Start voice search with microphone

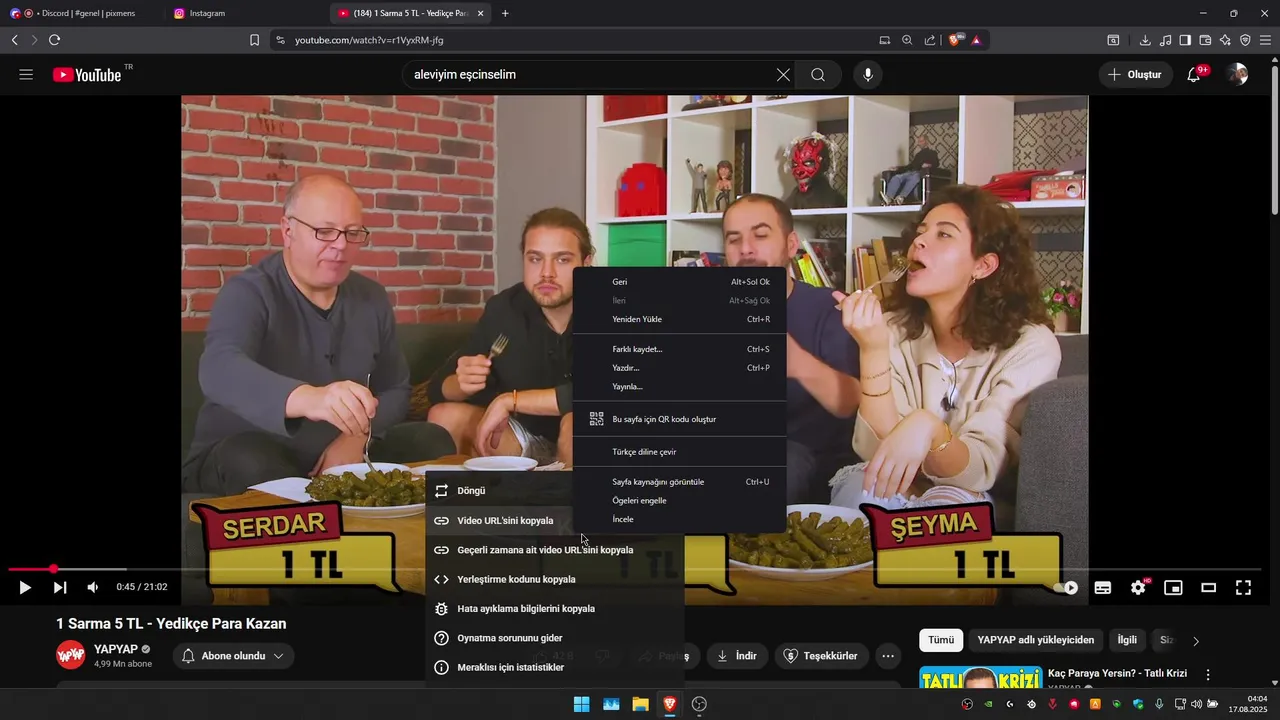pos(868,75)
